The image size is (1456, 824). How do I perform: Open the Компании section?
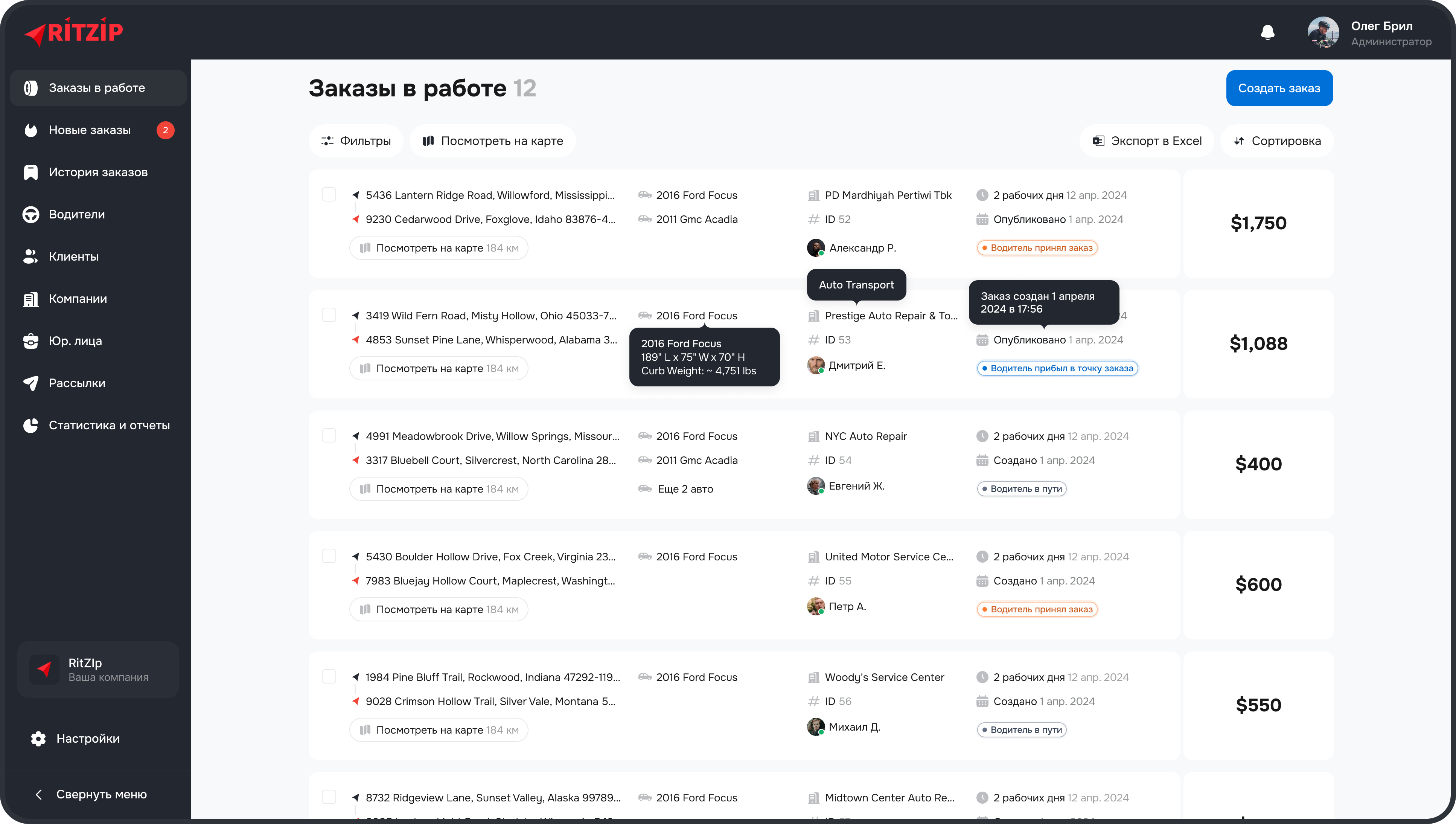click(98, 299)
